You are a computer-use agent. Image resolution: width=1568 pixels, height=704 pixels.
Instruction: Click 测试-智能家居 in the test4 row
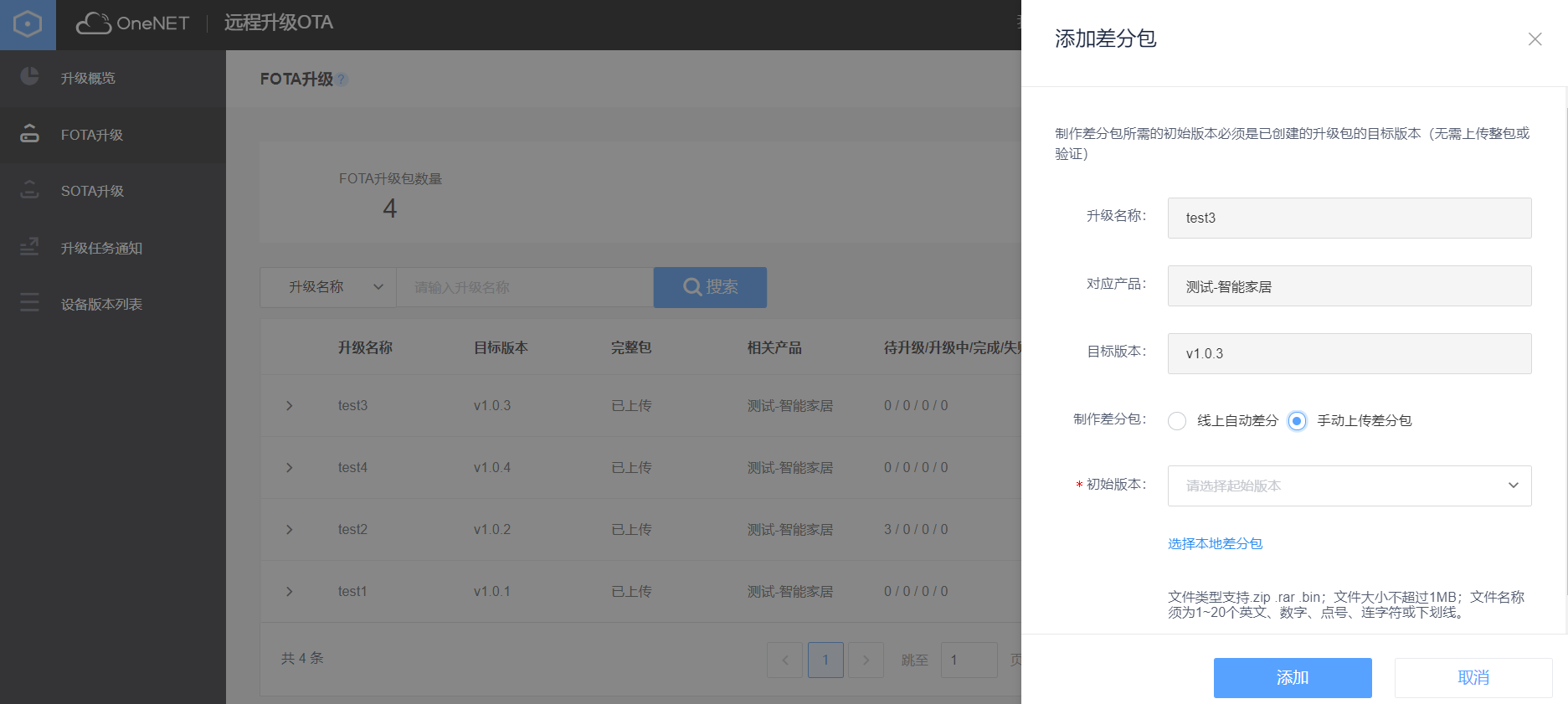[x=790, y=468]
